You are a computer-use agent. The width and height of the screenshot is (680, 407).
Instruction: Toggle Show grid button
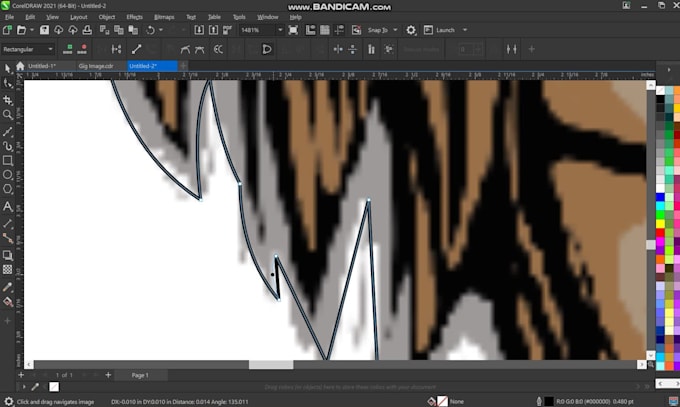tap(324, 30)
